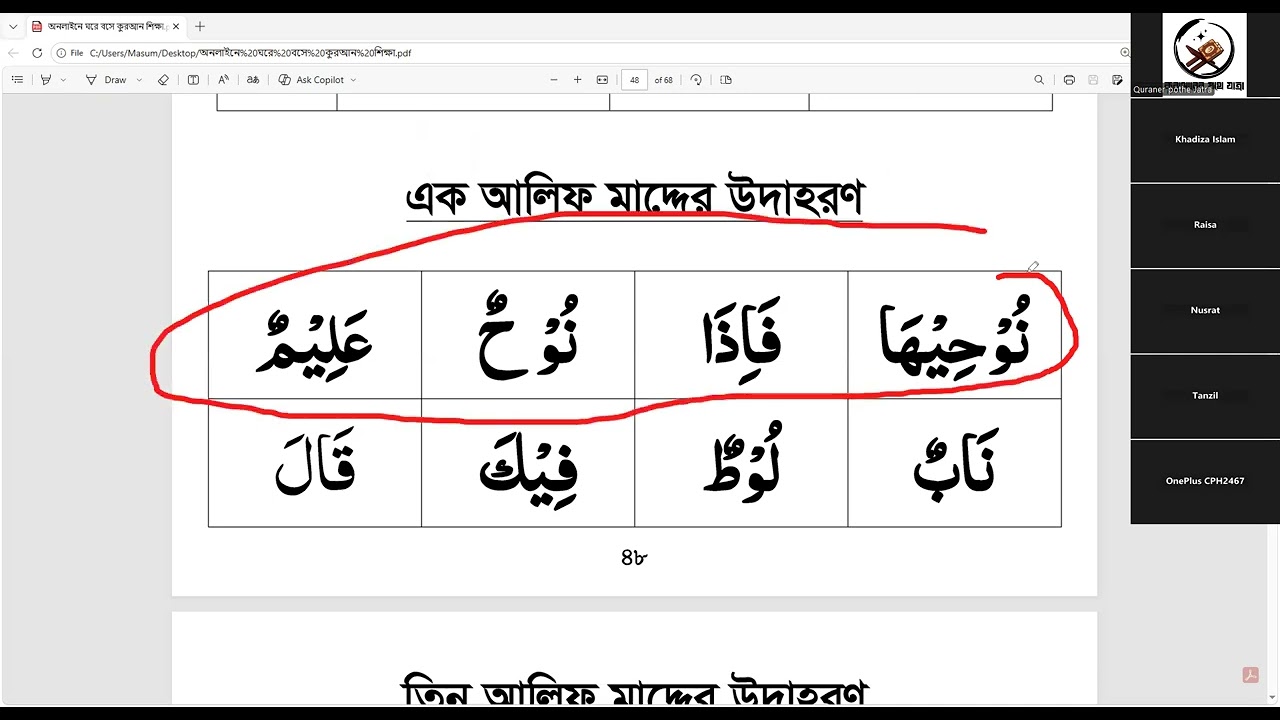1280x720 pixels.
Task: Click the Save as icon
Action: (x=1117, y=80)
